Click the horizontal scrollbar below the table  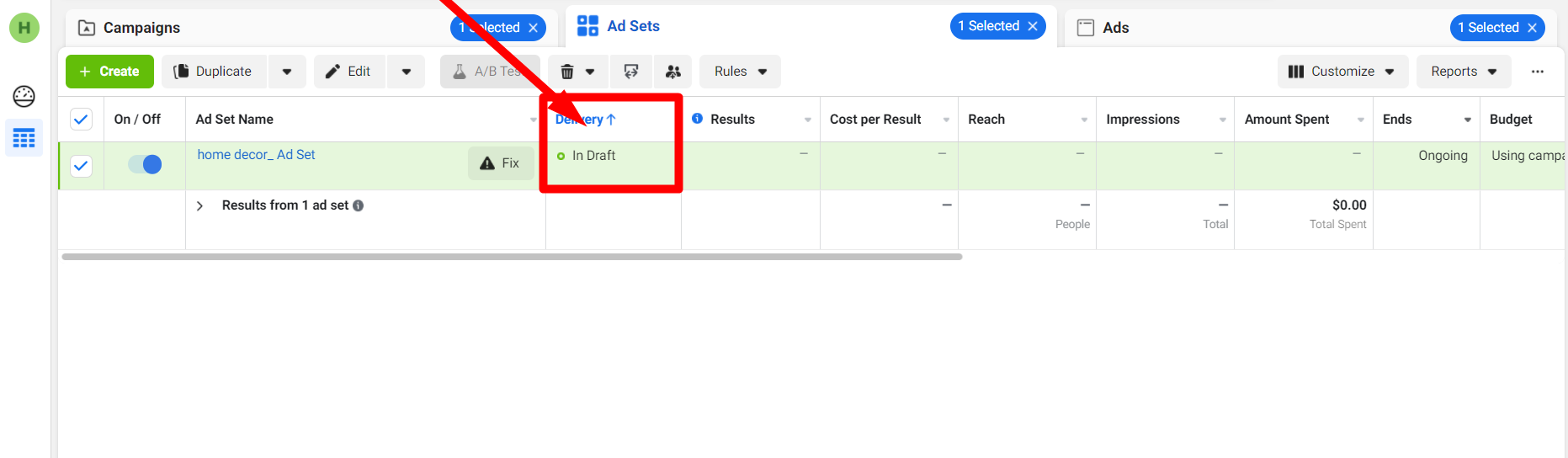(x=512, y=257)
